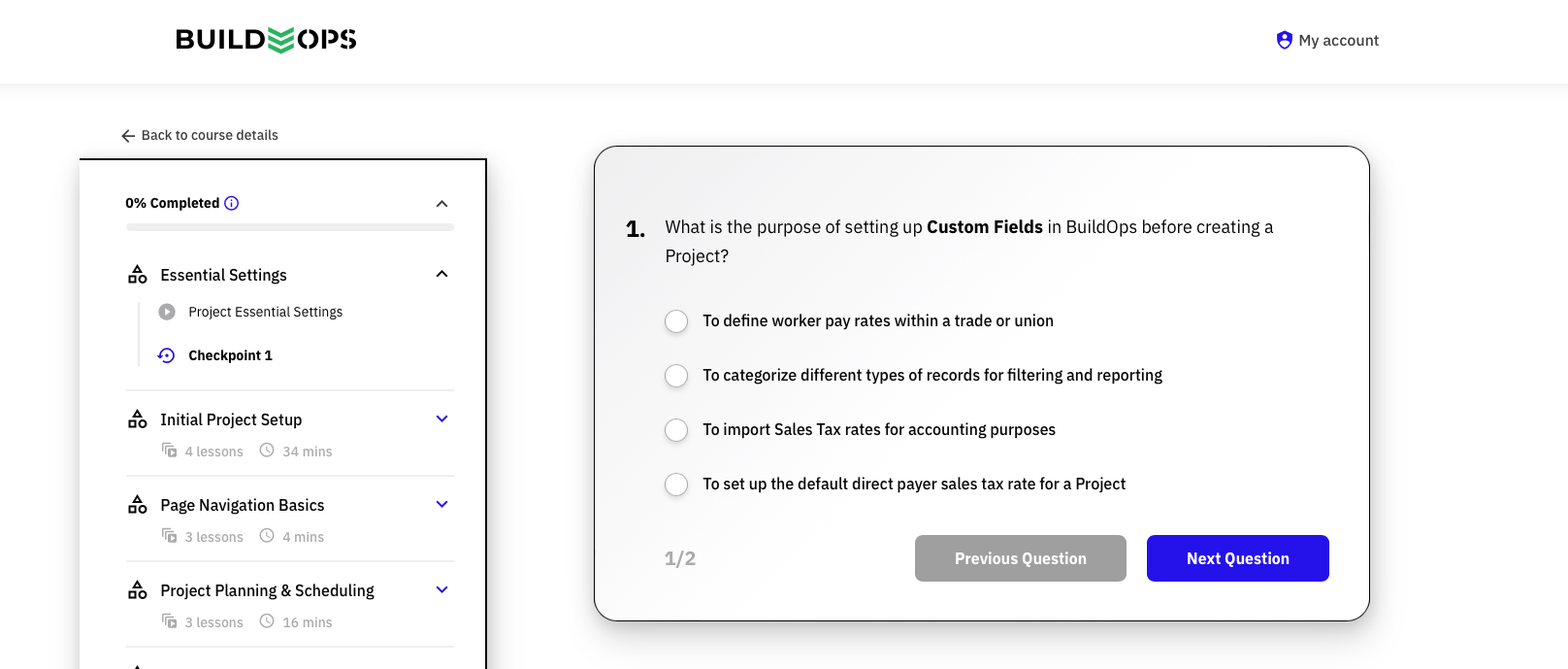This screenshot has height=669, width=1568.
Task: Click the Checkpoint 1 quiz icon
Action: click(167, 355)
